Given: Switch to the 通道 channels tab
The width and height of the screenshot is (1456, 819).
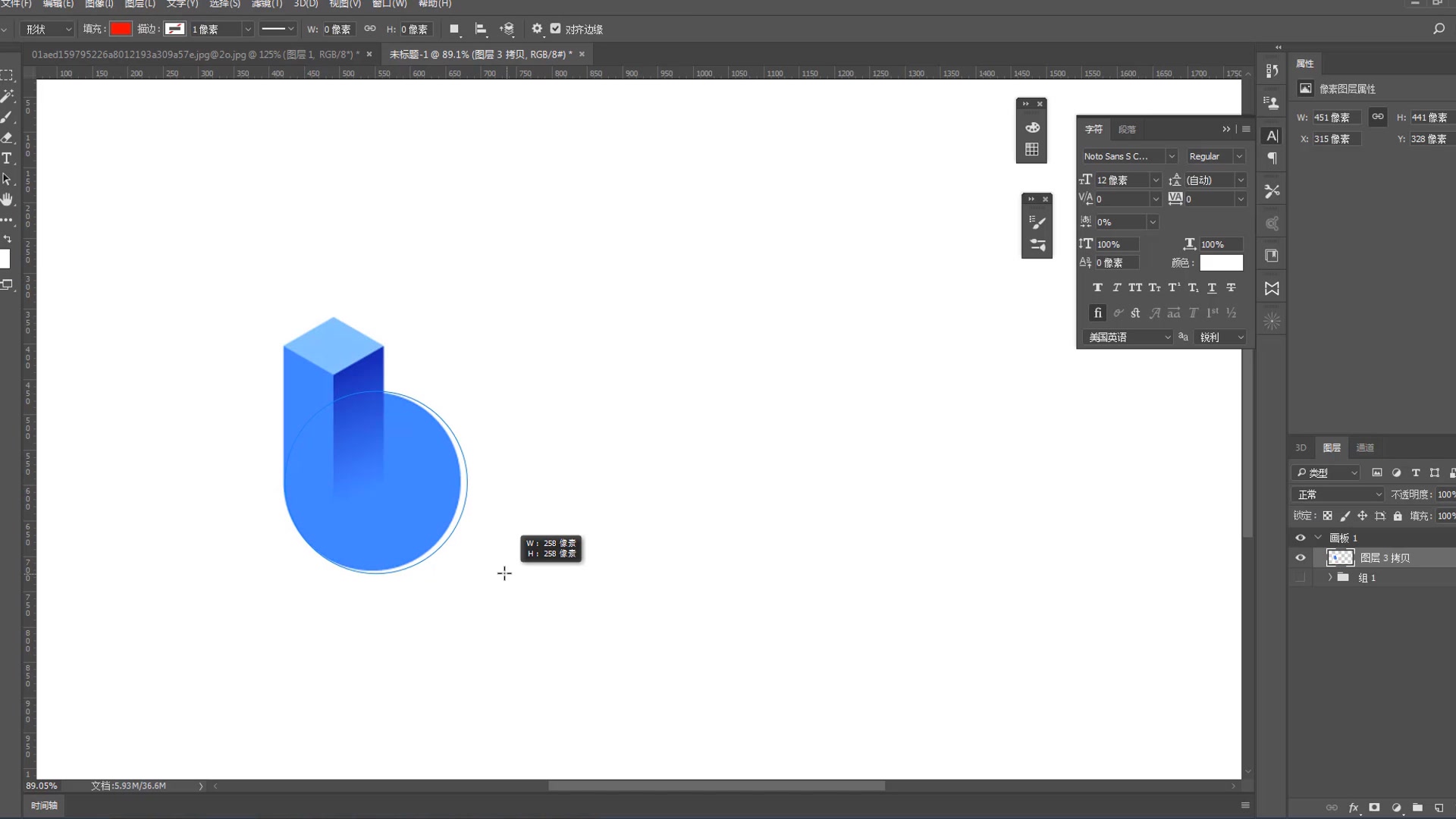Looking at the screenshot, I should point(1365,447).
